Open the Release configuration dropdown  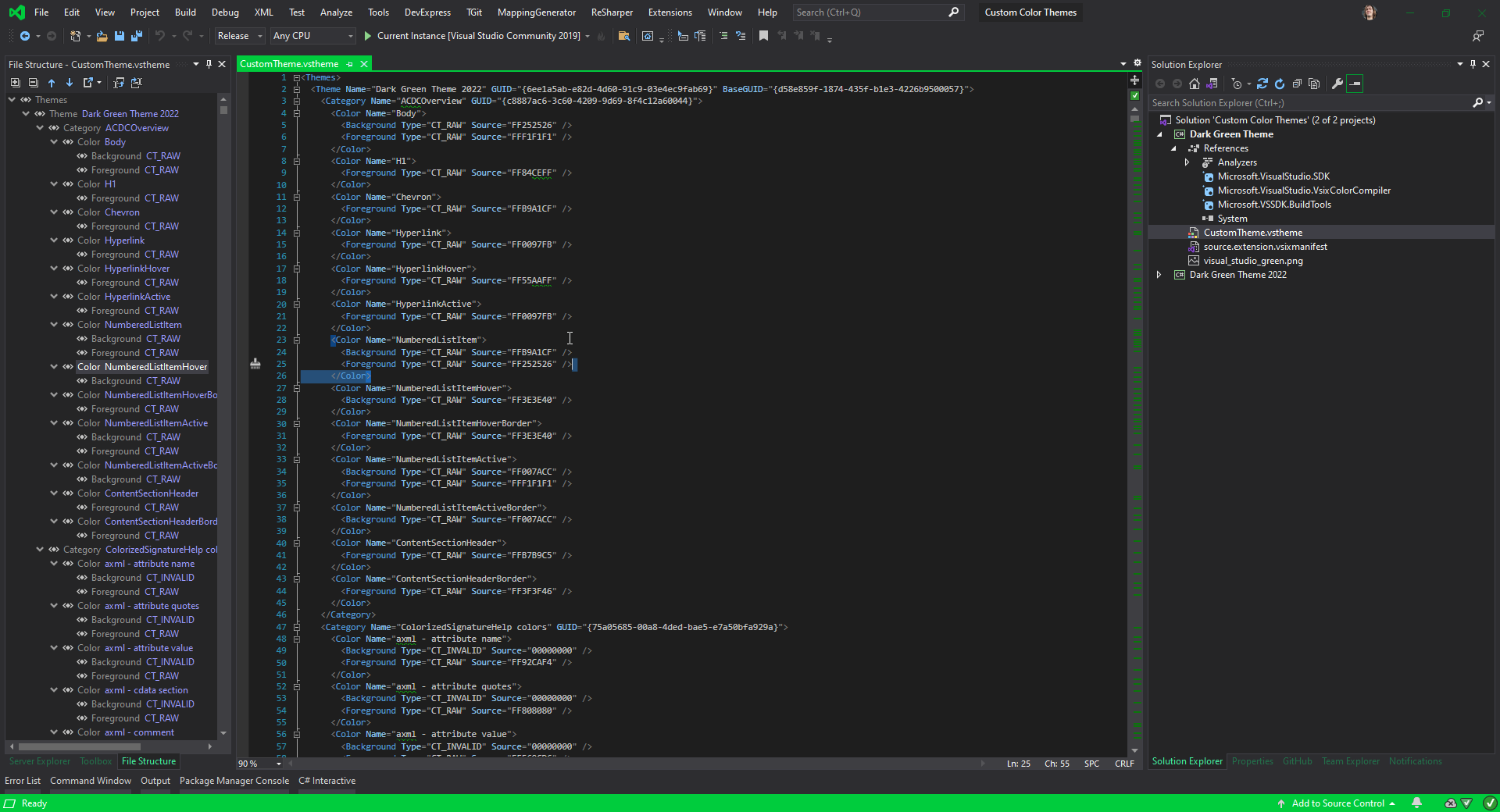pyautogui.click(x=239, y=36)
